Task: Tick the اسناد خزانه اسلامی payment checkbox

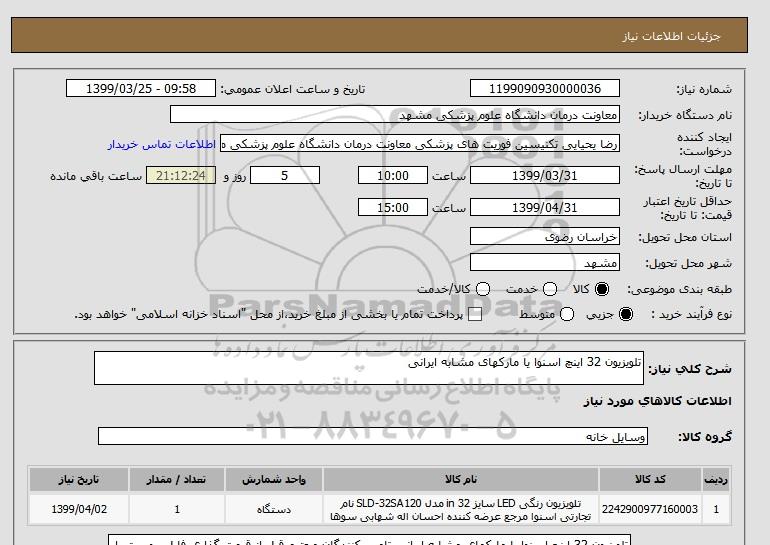Action: [475, 315]
